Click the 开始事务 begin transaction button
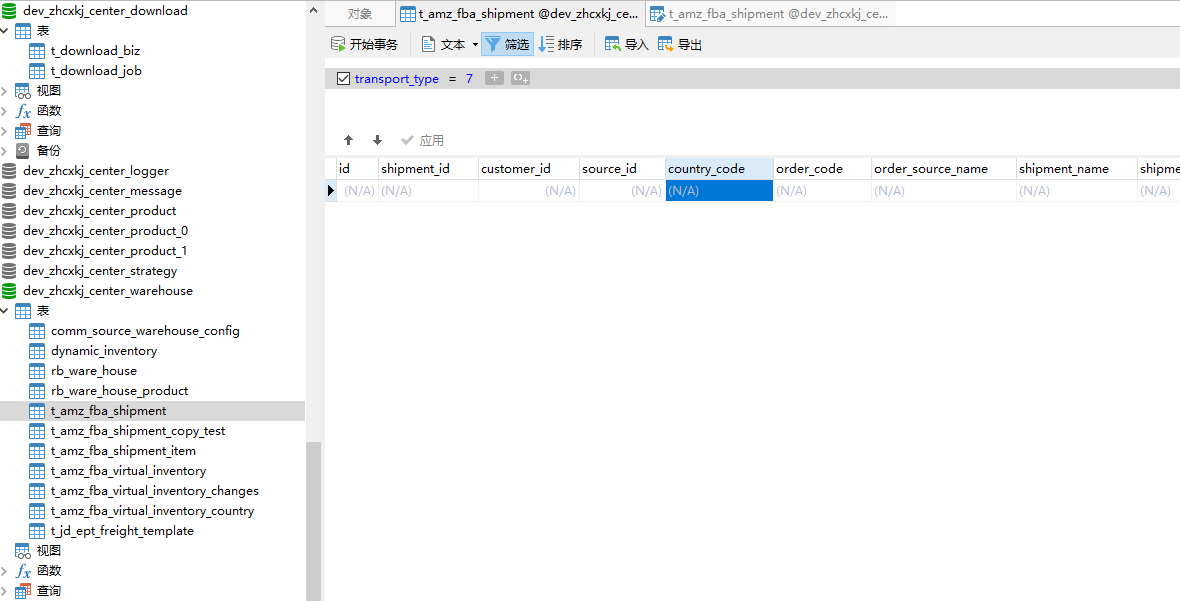Screen dimensions: 1180x601 tap(364, 44)
